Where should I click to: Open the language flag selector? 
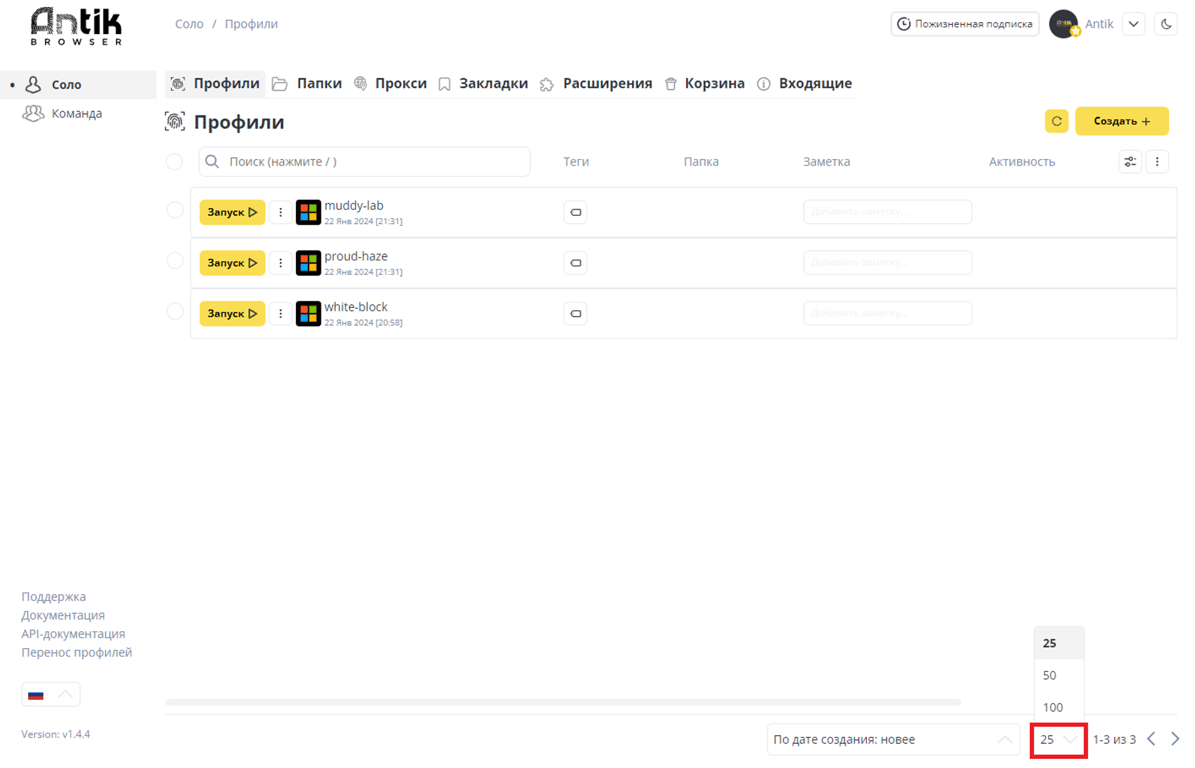pos(50,694)
